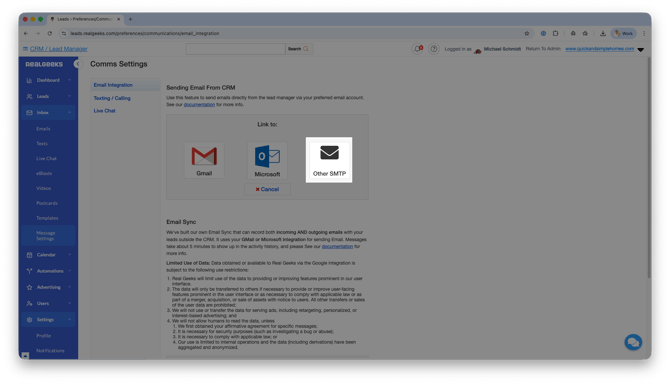Viewport: 670px width, 384px height.
Task: Open the Live Chat settings tab
Action: click(104, 111)
